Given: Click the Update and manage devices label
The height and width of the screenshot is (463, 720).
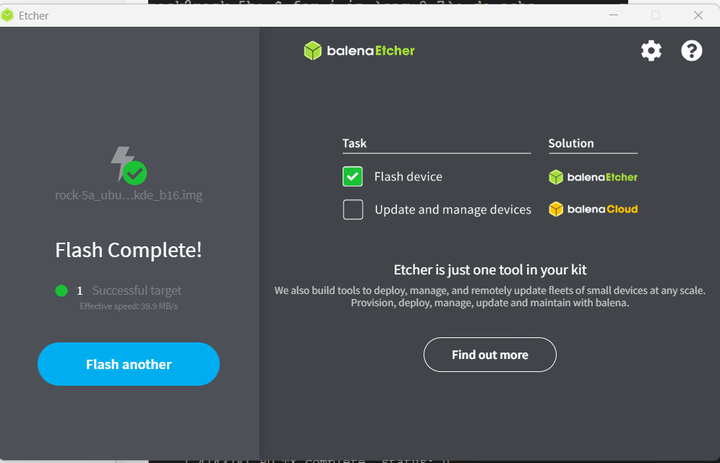Looking at the screenshot, I should [453, 210].
